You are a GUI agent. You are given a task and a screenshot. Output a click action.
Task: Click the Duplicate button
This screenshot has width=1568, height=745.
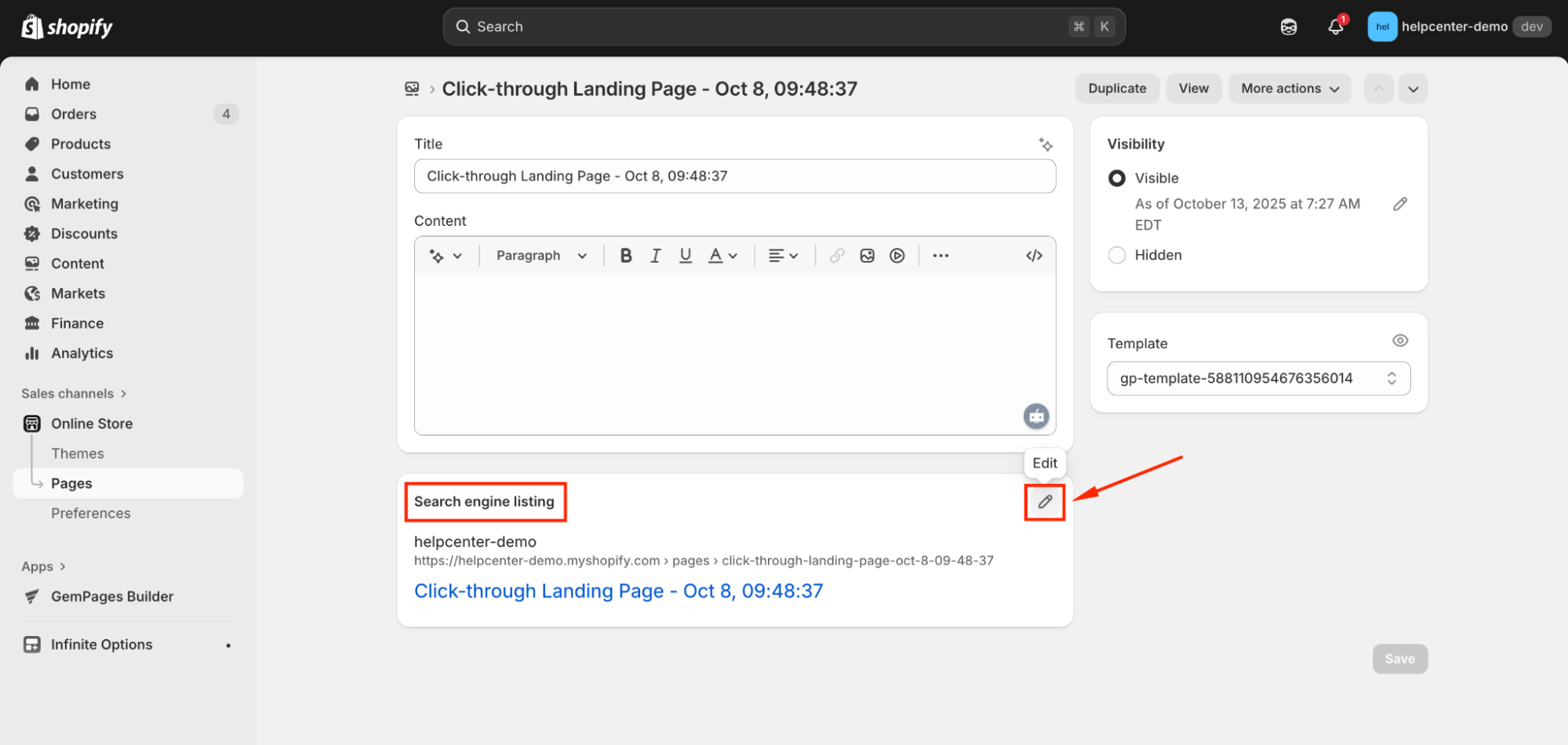[1116, 89]
